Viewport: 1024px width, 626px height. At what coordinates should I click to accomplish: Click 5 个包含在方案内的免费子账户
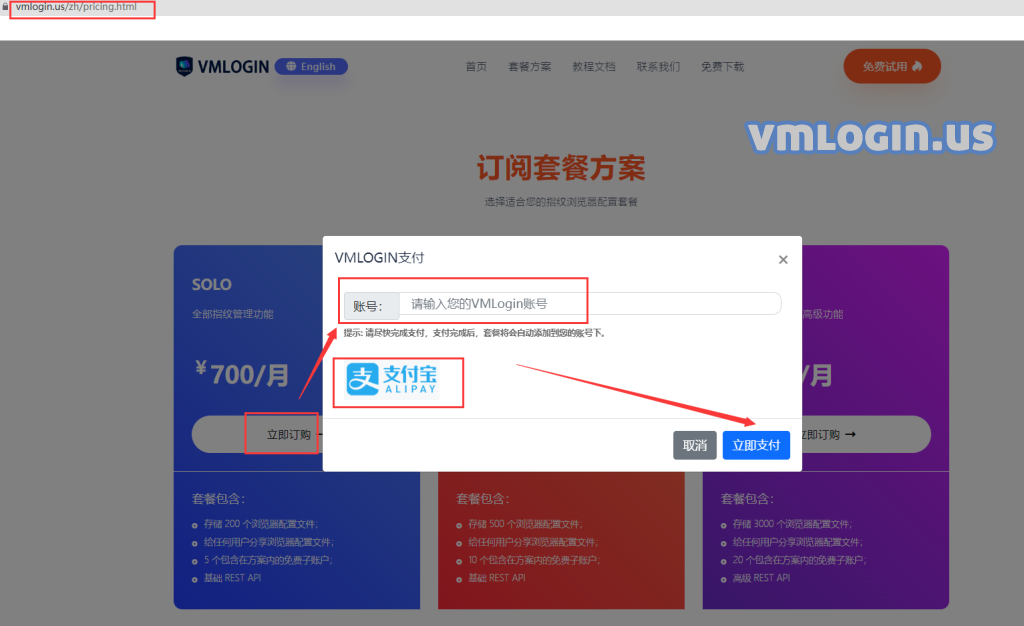[268, 560]
